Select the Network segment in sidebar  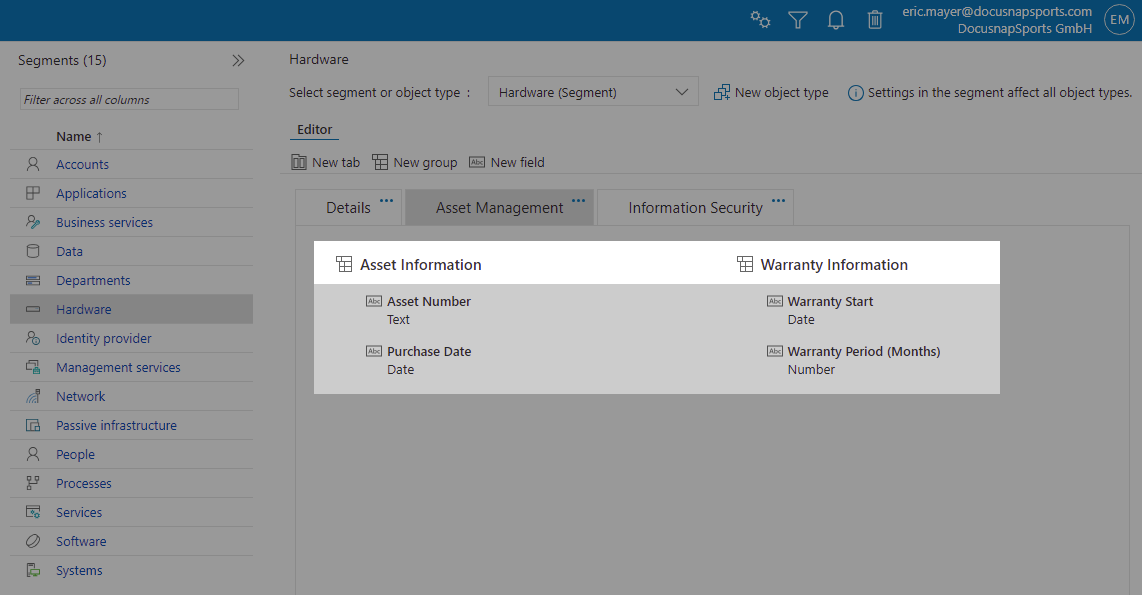click(80, 397)
